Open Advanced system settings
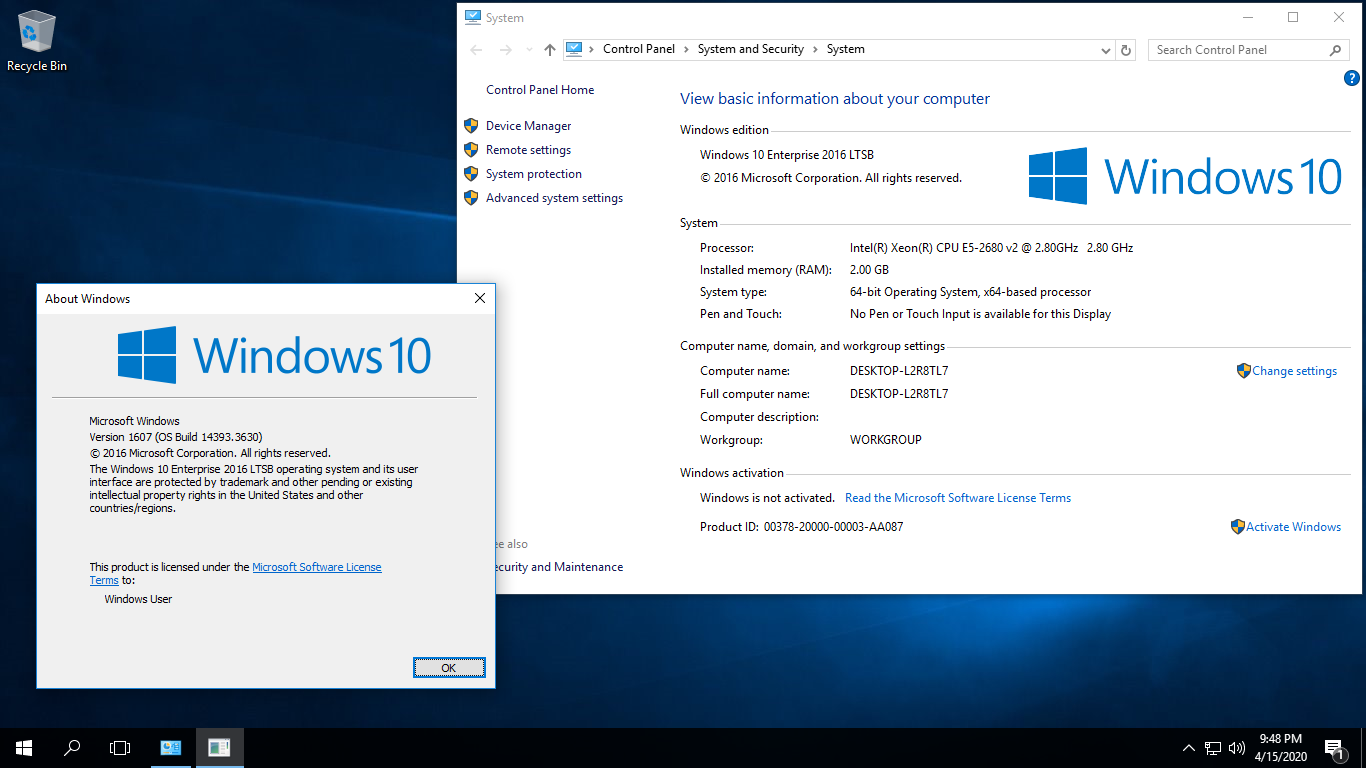The height and width of the screenshot is (768, 1366). point(554,198)
